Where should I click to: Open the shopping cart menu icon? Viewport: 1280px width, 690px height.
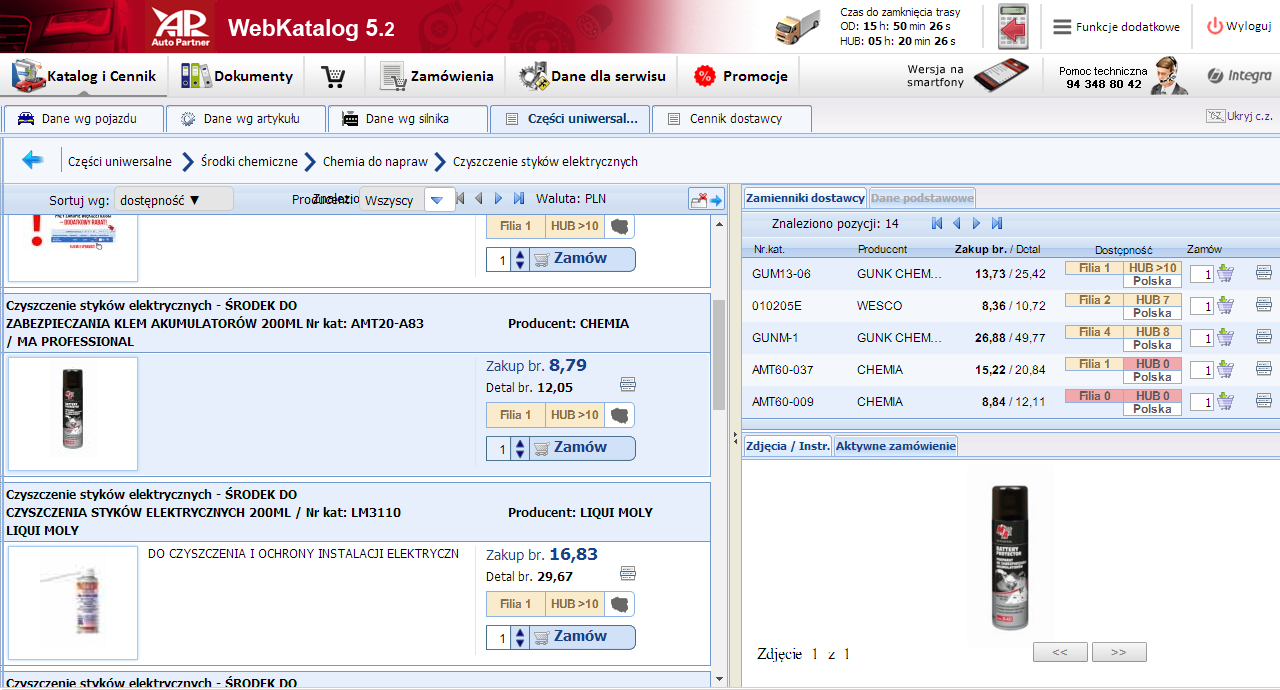[x=333, y=76]
